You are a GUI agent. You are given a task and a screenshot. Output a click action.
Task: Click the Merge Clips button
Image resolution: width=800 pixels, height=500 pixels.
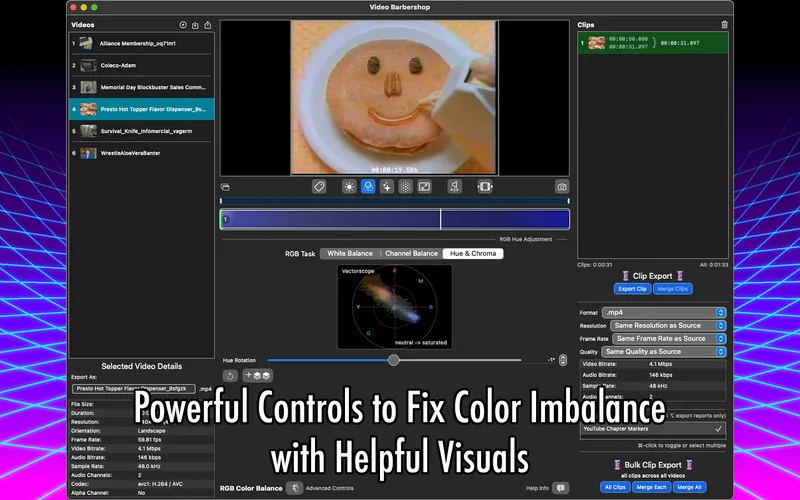[x=672, y=289]
